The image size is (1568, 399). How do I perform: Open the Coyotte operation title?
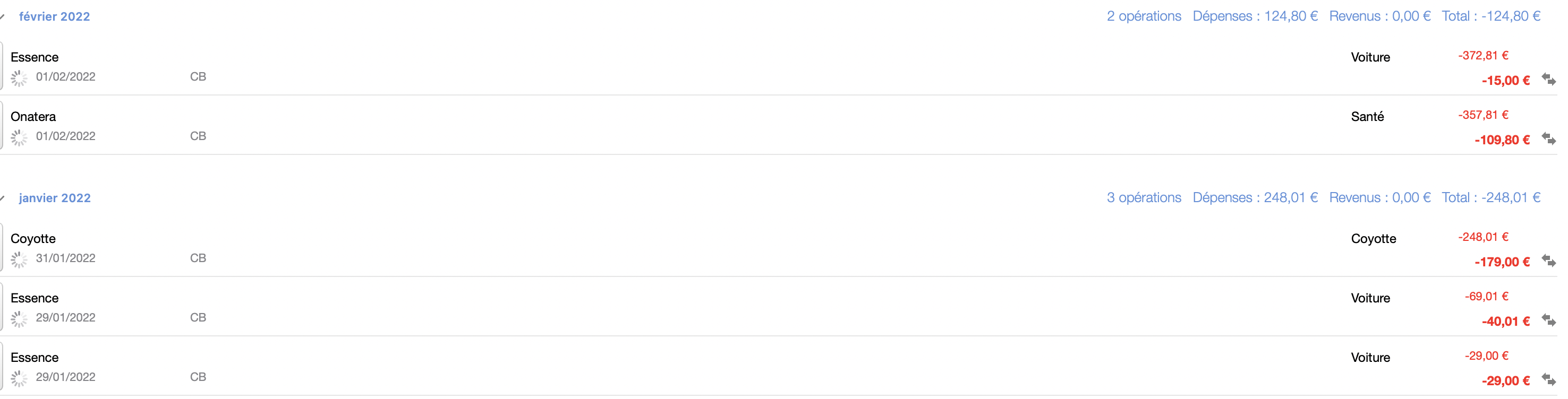click(x=33, y=238)
